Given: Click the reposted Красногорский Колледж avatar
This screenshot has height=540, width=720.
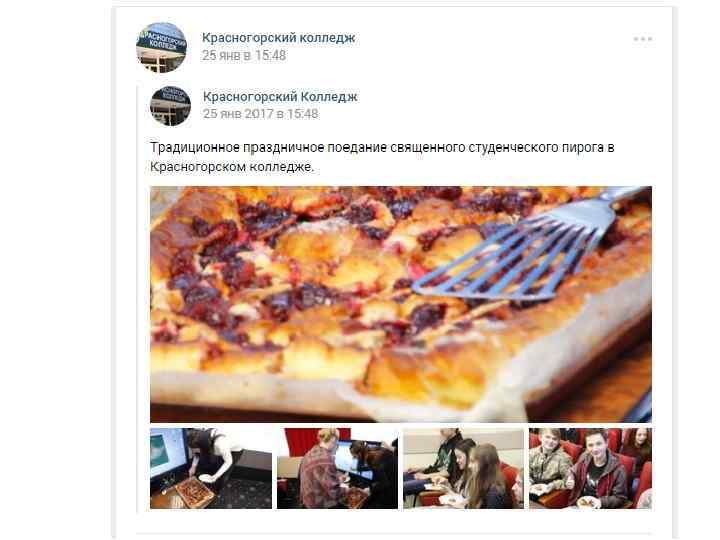Looking at the screenshot, I should click(x=170, y=106).
